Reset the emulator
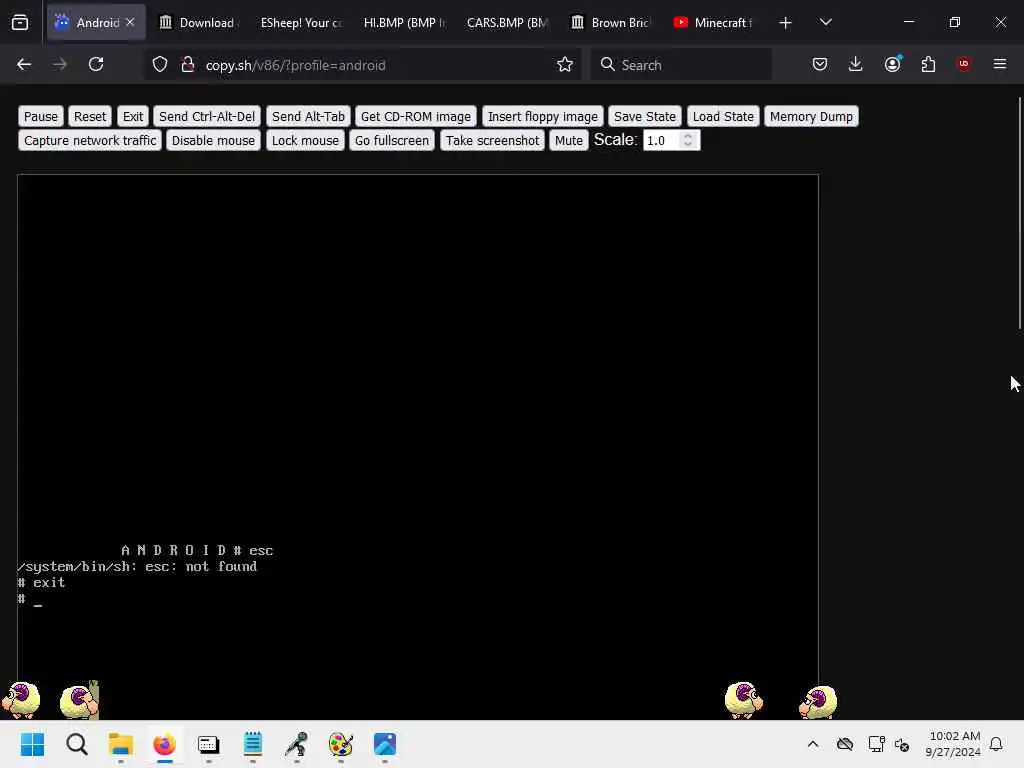The height and width of the screenshot is (768, 1024). point(89,116)
